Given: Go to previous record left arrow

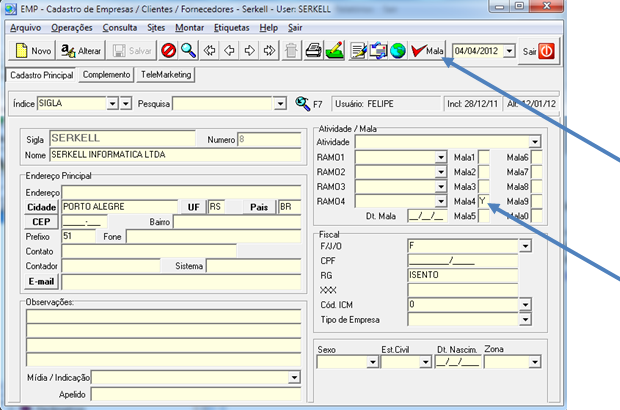Looking at the screenshot, I should tap(229, 51).
